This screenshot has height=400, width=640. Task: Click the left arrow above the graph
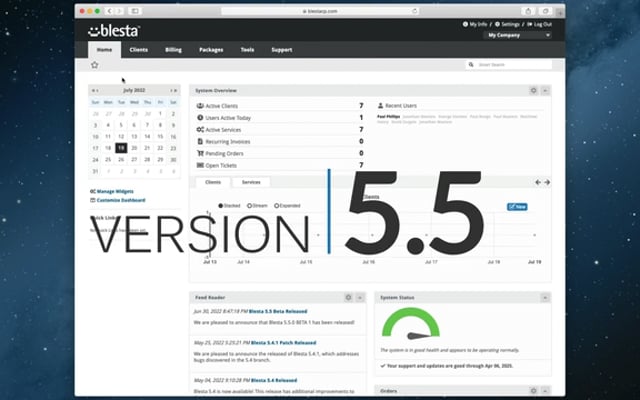(x=538, y=182)
